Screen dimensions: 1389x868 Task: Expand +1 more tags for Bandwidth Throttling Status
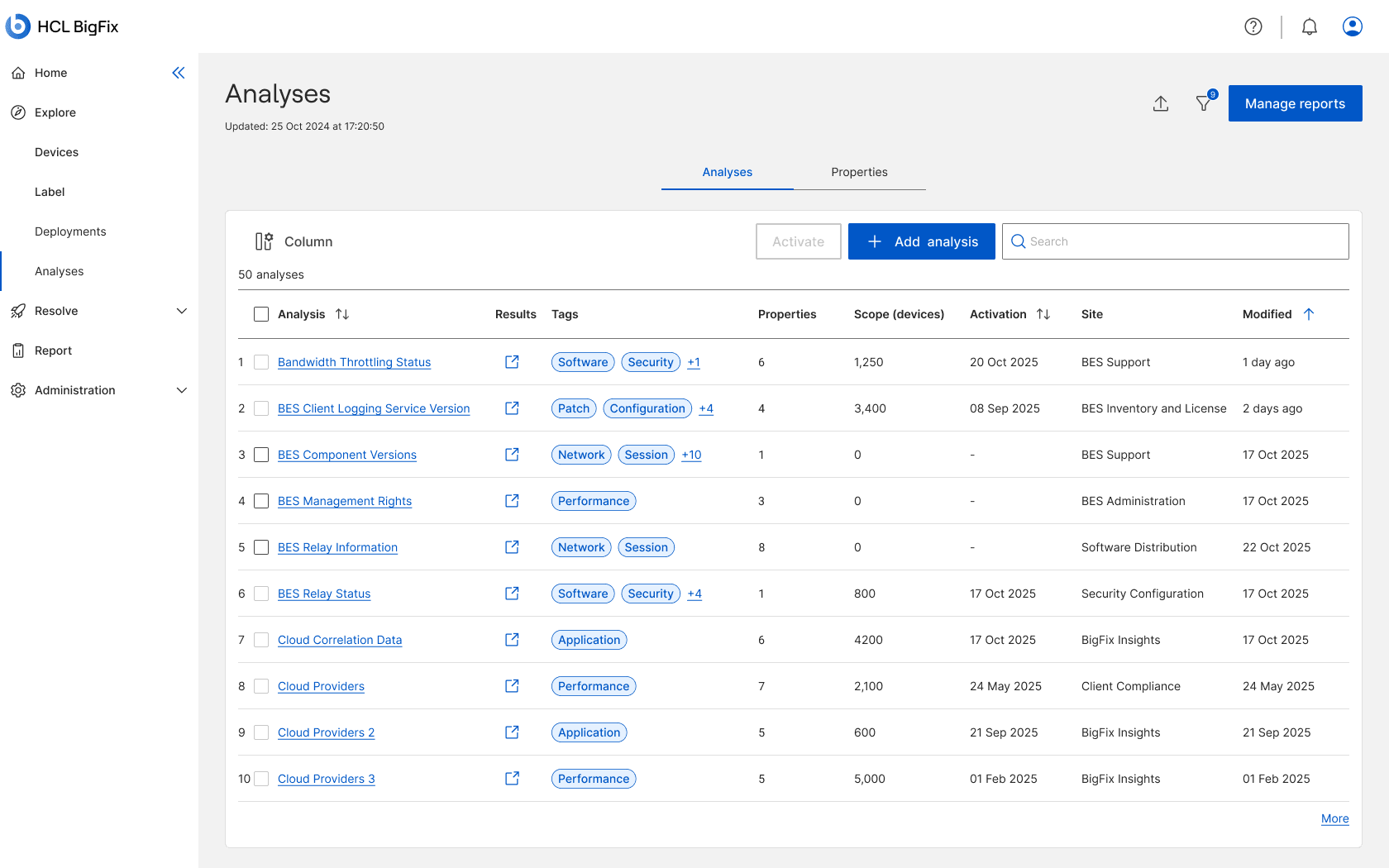pyautogui.click(x=694, y=362)
